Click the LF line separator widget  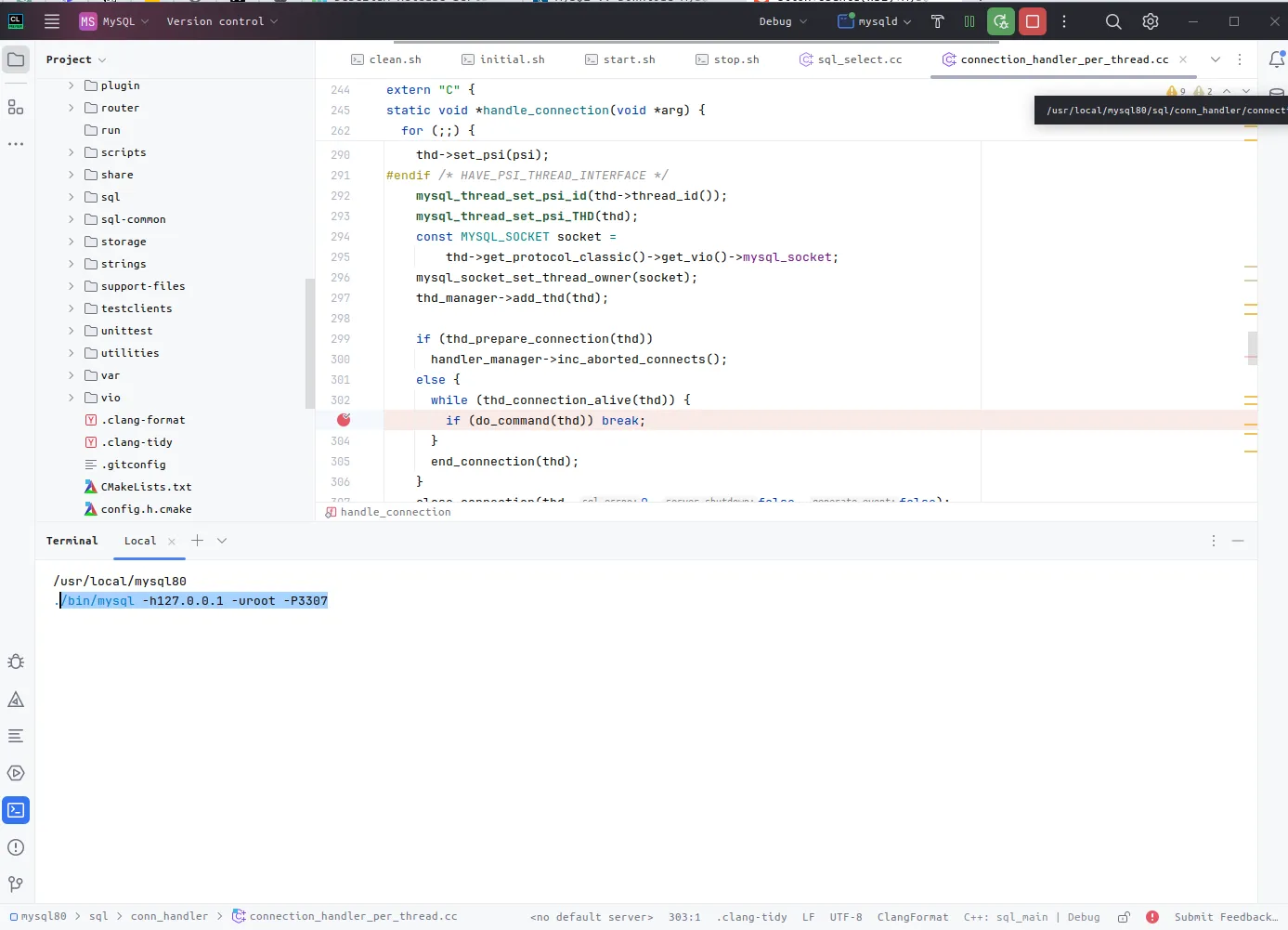(809, 917)
